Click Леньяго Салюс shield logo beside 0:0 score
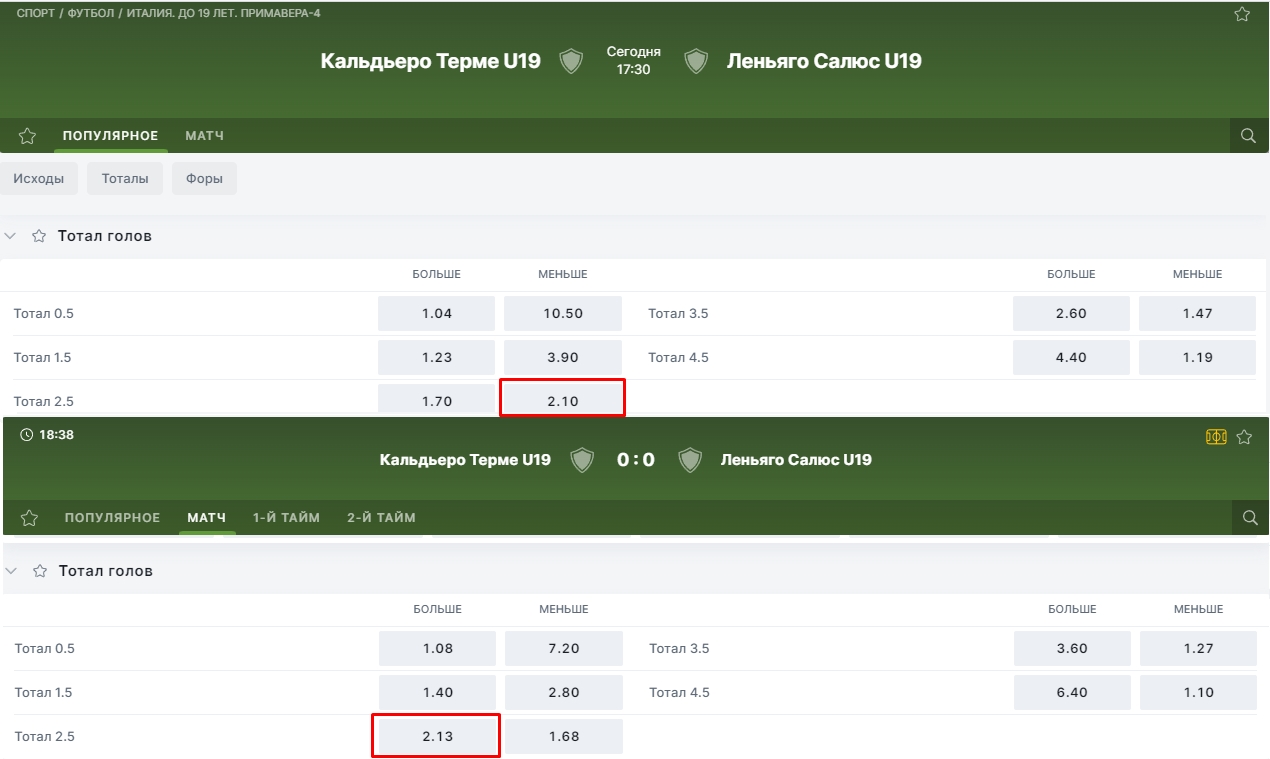Image resolution: width=1270 pixels, height=759 pixels. click(x=690, y=460)
